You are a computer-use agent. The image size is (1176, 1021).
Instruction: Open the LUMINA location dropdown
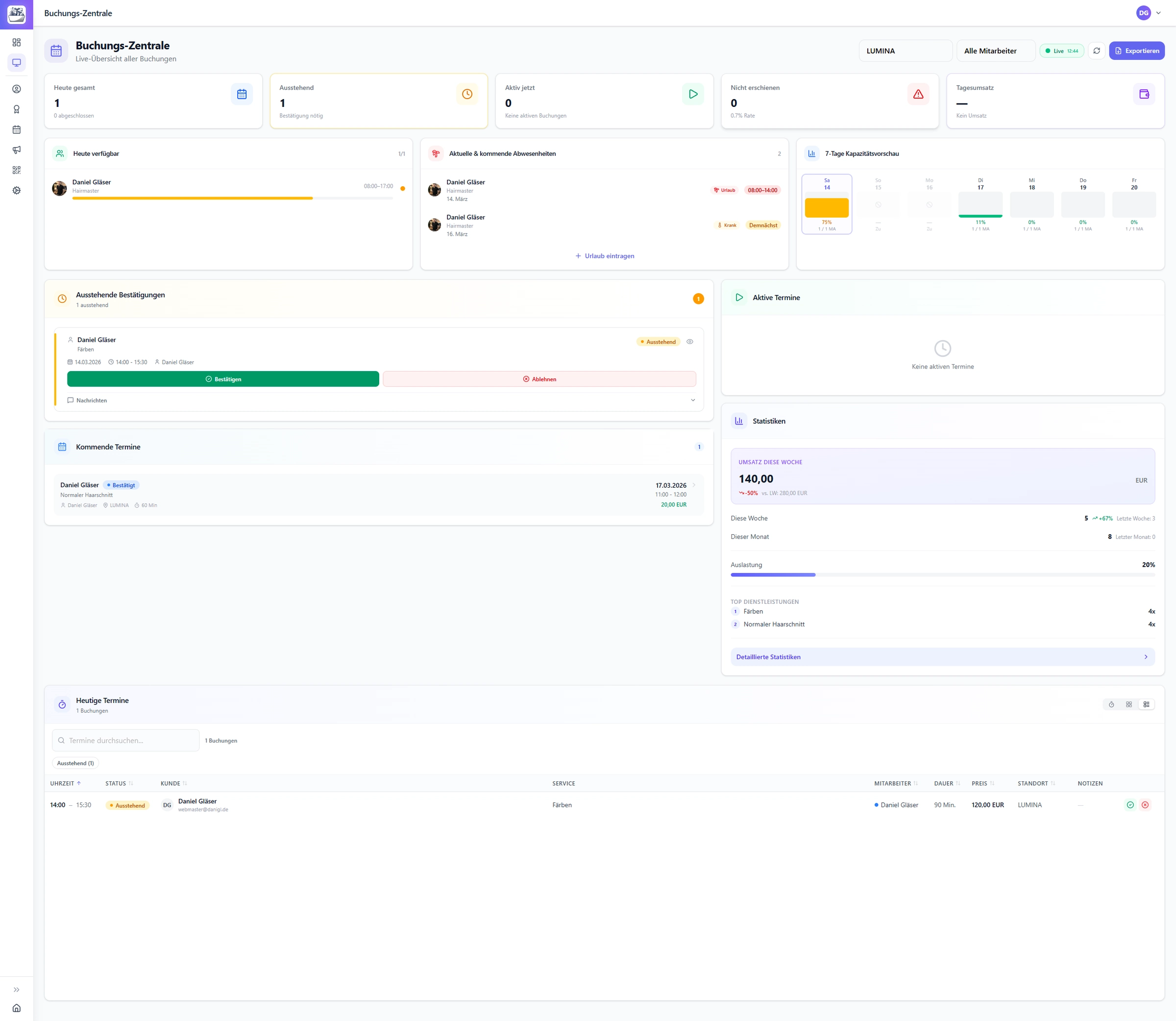pyautogui.click(x=905, y=50)
